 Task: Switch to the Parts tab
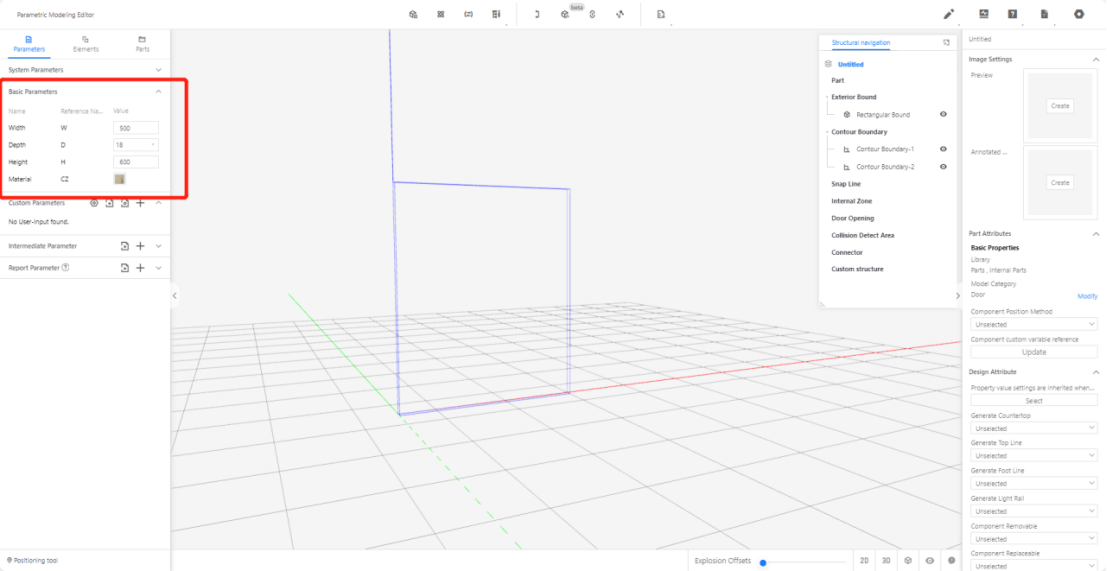tap(142, 43)
